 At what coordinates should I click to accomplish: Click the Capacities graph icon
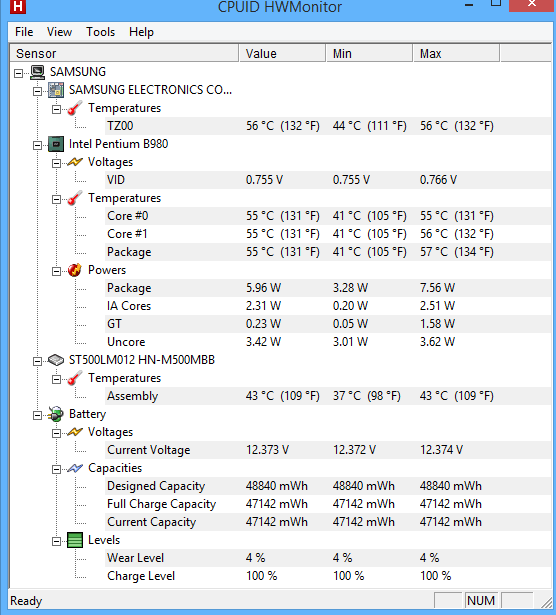(x=75, y=468)
